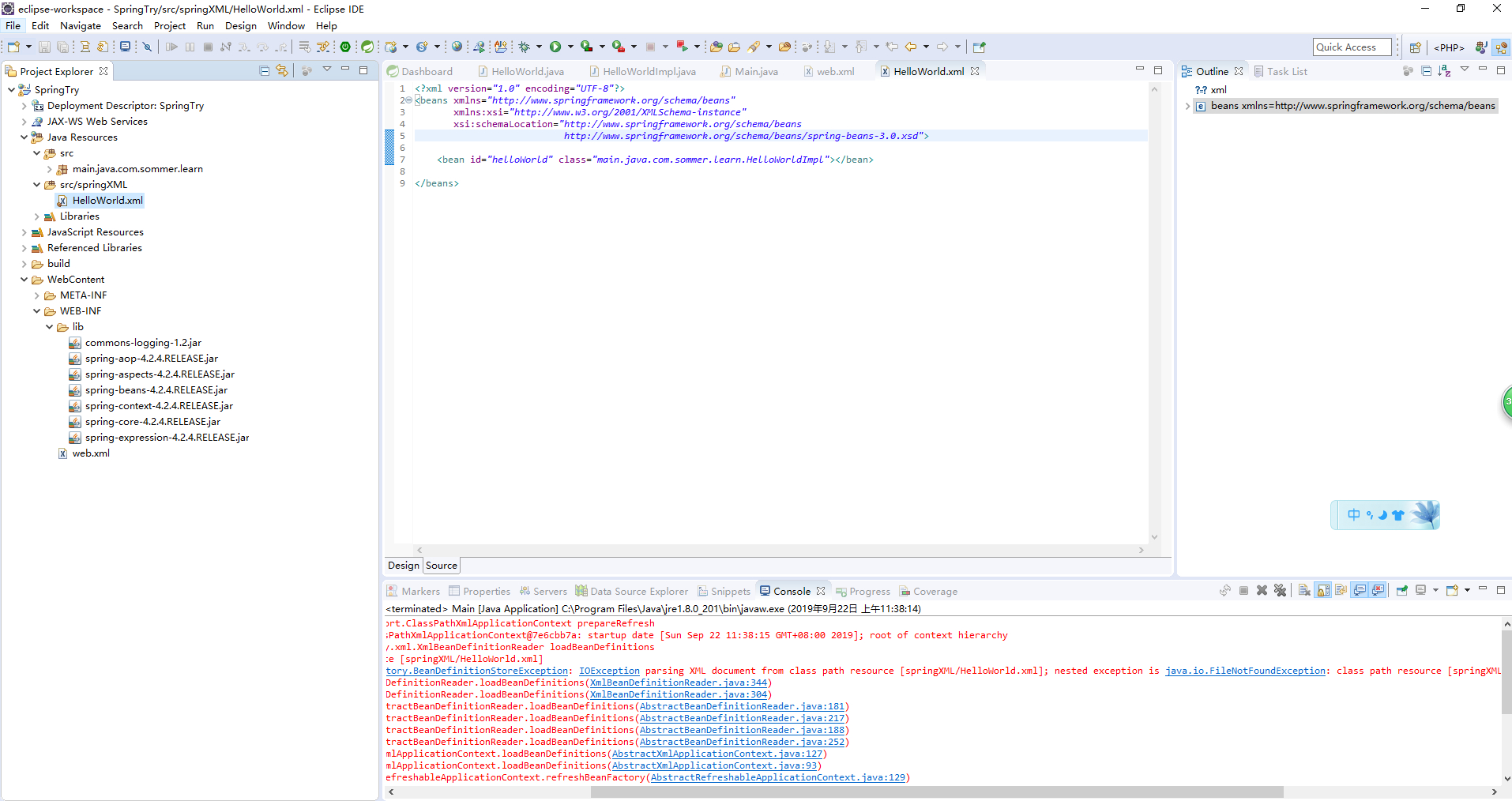The height and width of the screenshot is (801, 1512).
Task: Click the green Relaunch power icon
Action: click(x=345, y=47)
